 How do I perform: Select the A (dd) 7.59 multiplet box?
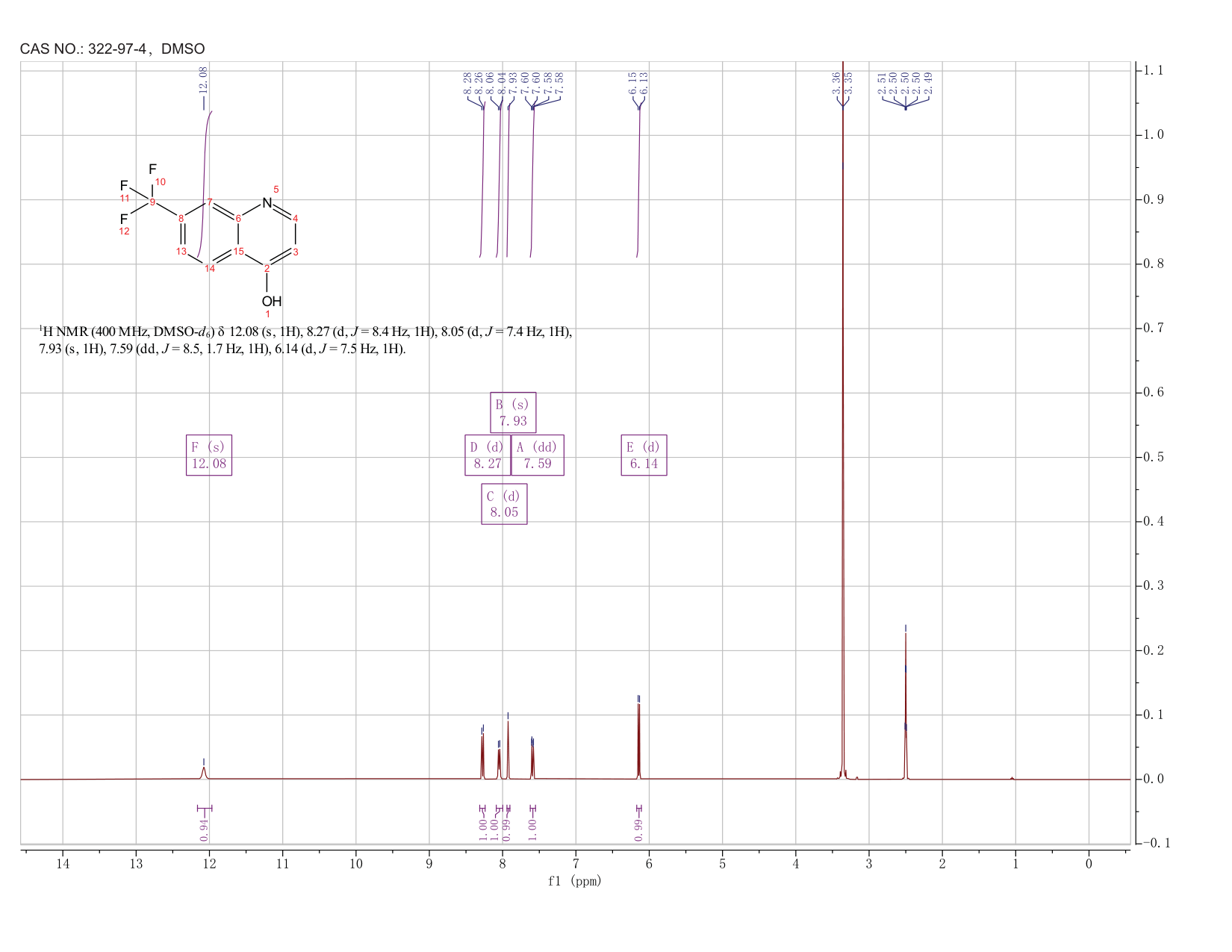click(538, 455)
